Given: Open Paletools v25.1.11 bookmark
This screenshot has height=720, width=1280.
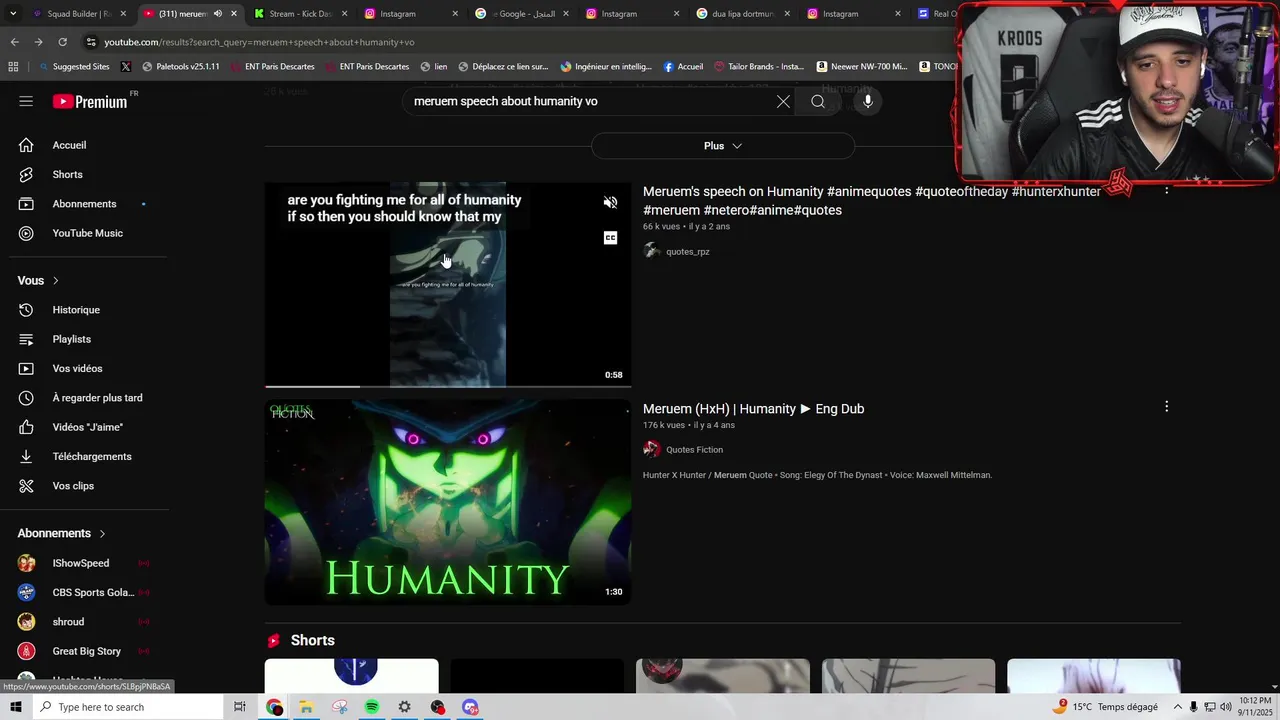Looking at the screenshot, I should point(181,67).
